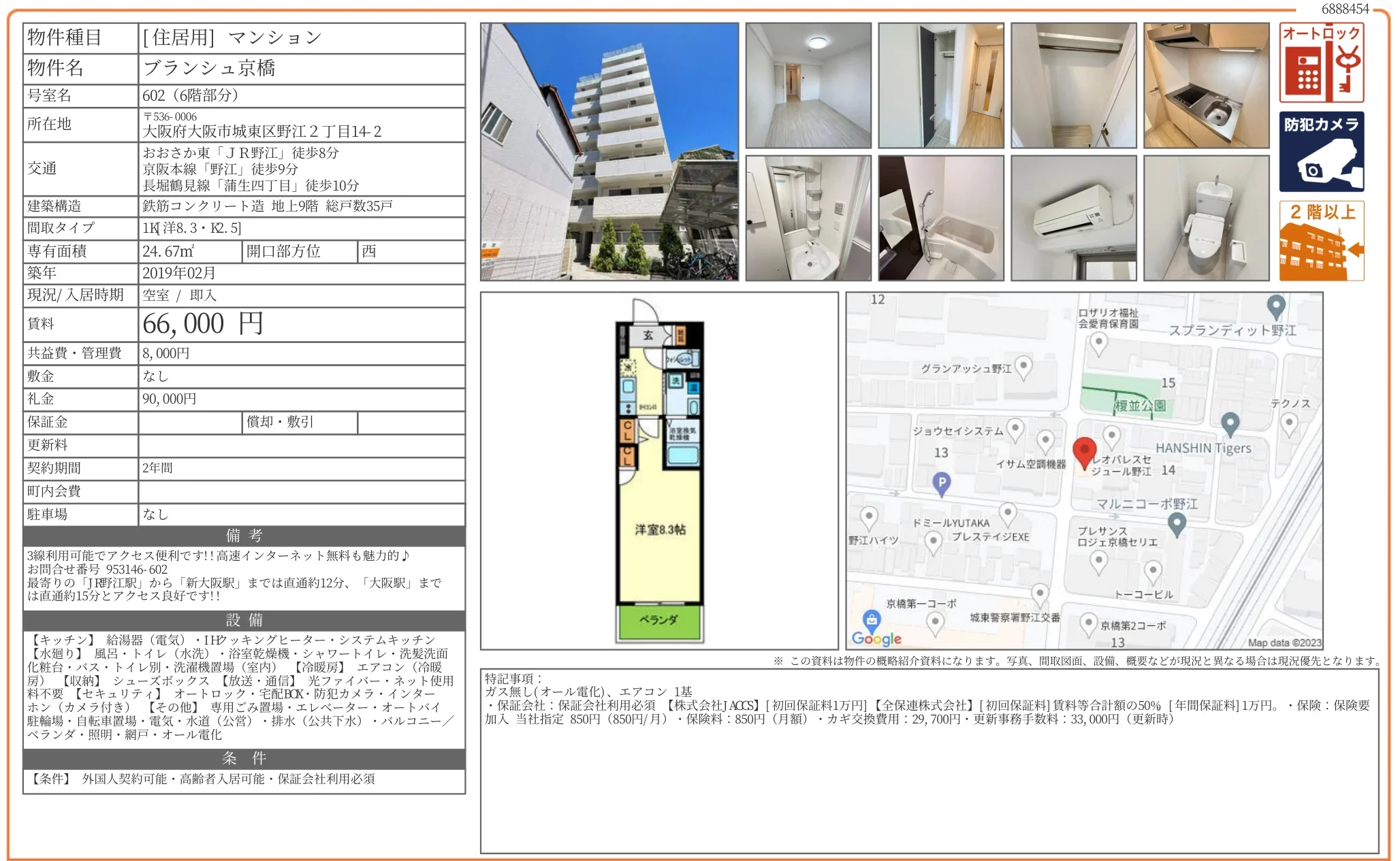Open the building exterior photo

(609, 152)
